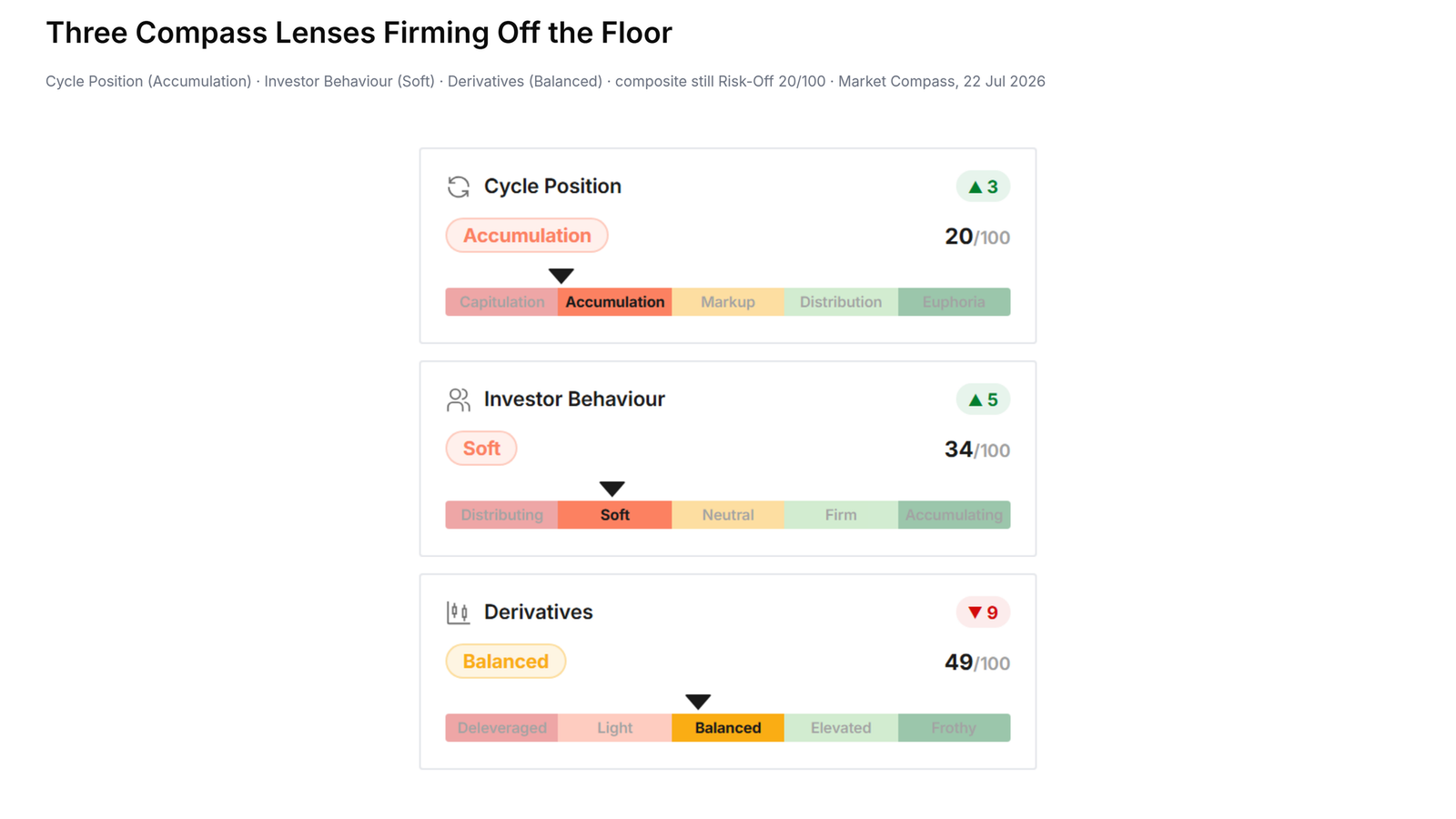Click the green up 3 change badge

point(983,187)
